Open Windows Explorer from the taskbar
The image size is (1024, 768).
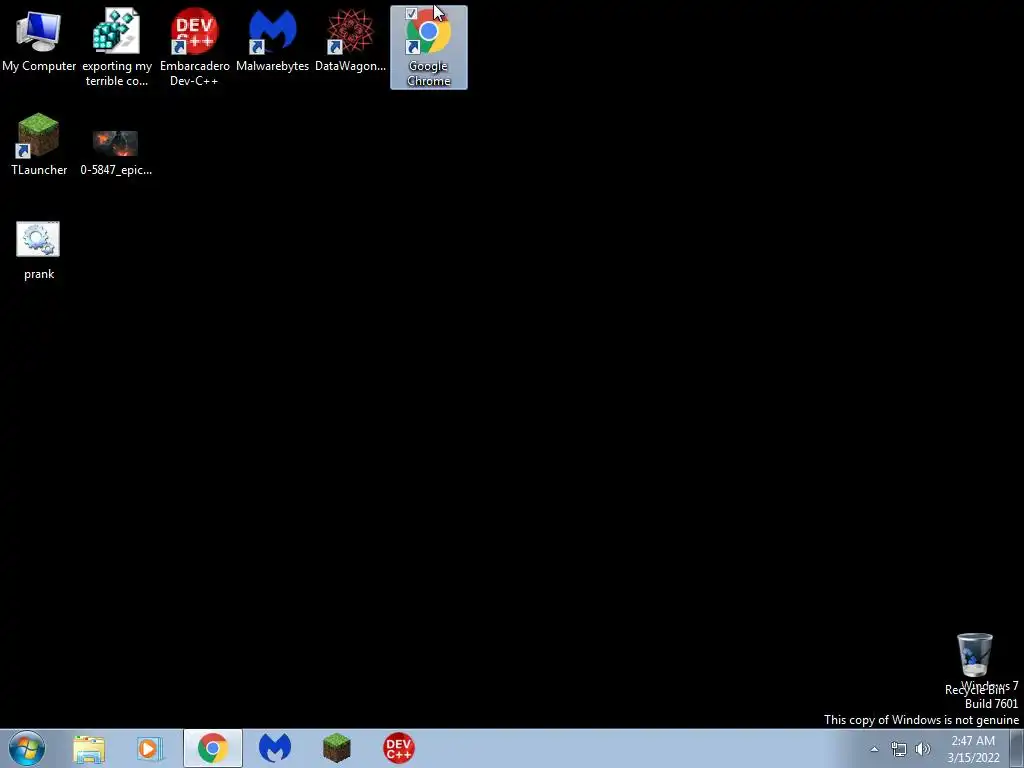coord(89,748)
